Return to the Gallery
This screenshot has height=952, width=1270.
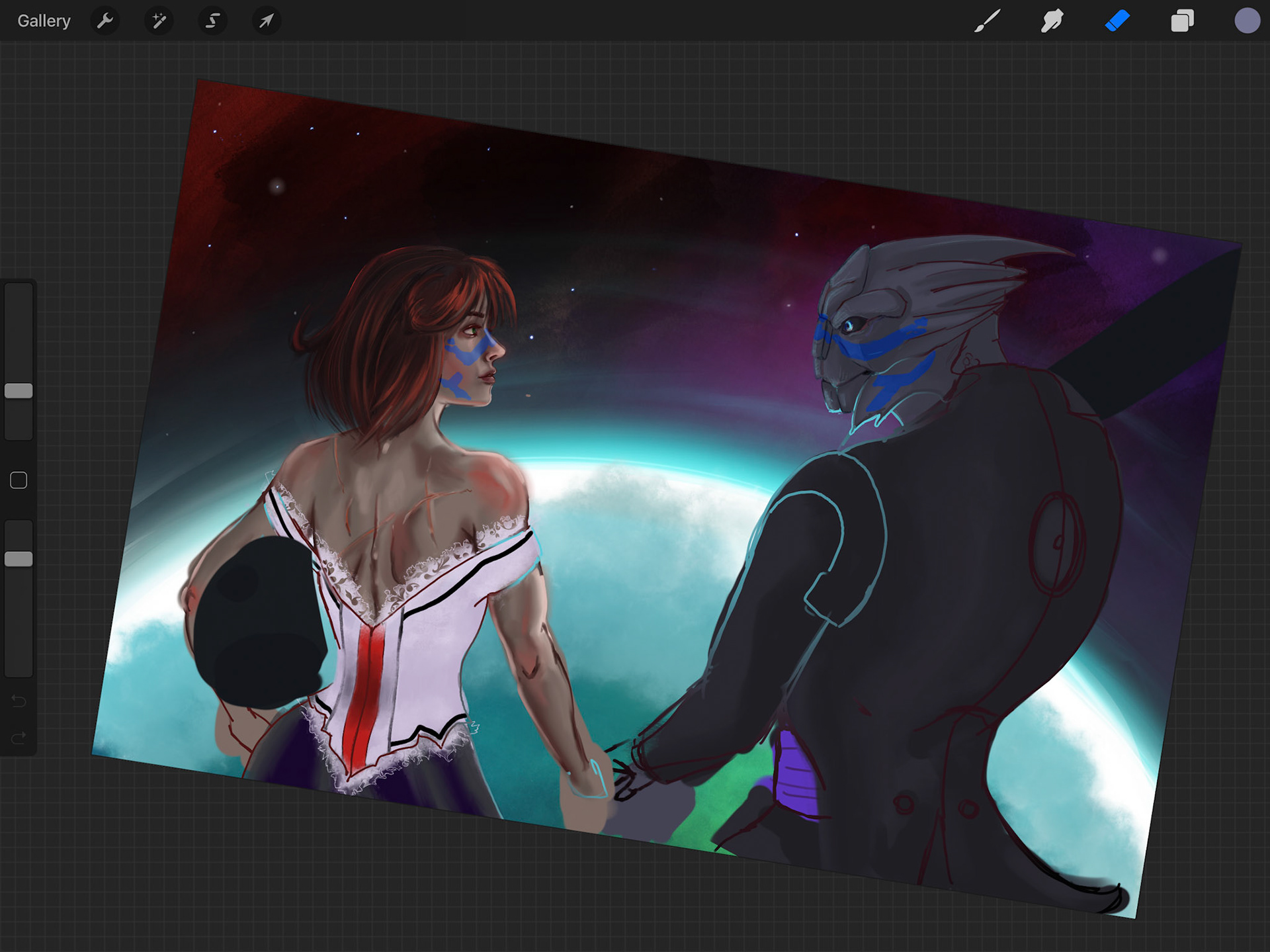tap(44, 21)
